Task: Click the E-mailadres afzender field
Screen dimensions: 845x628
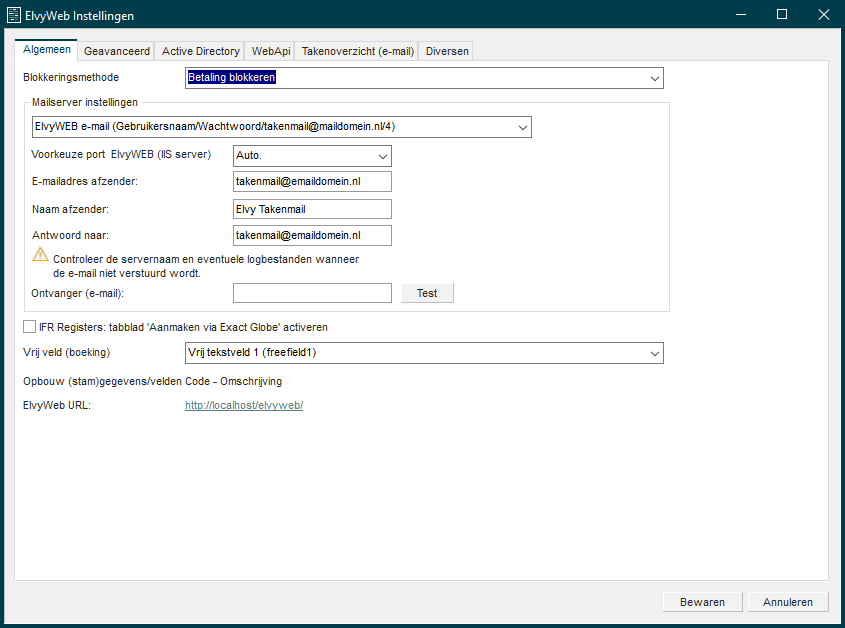Action: 312,182
